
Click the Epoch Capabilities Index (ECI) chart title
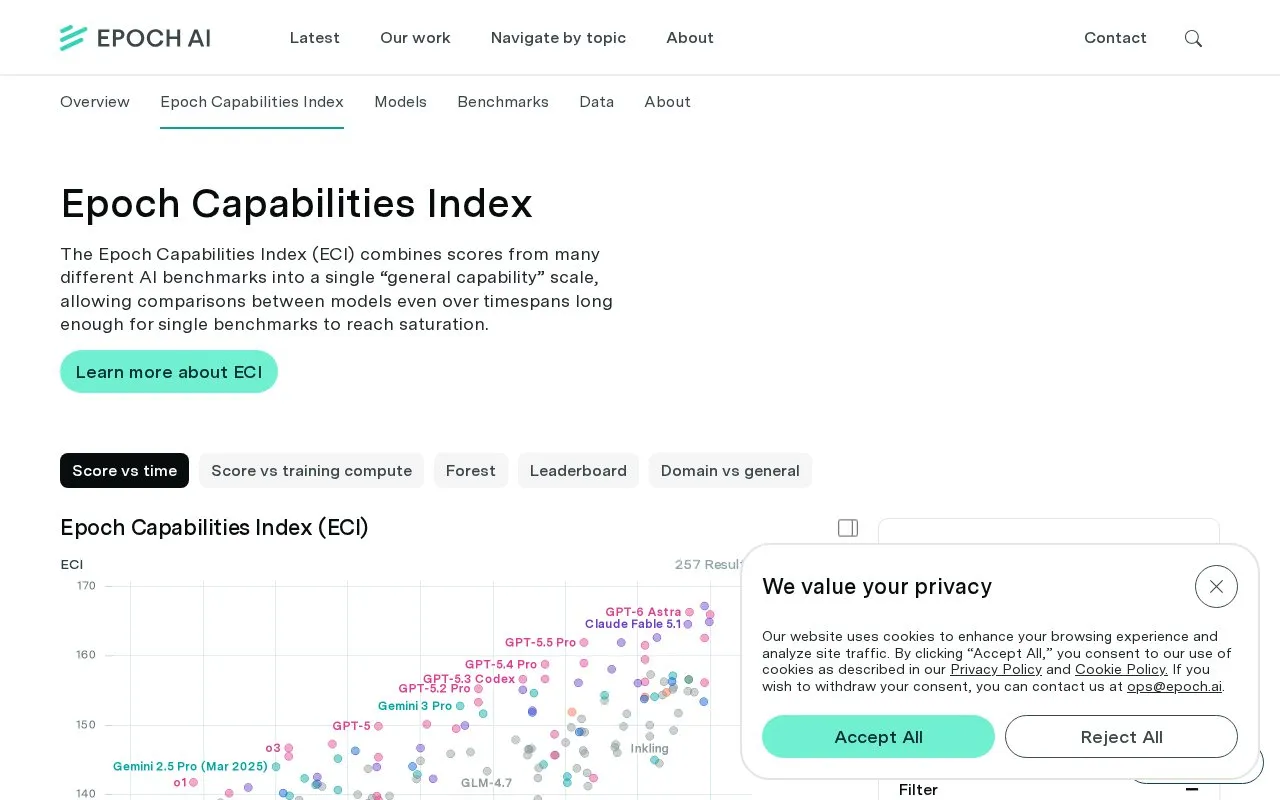coord(214,528)
